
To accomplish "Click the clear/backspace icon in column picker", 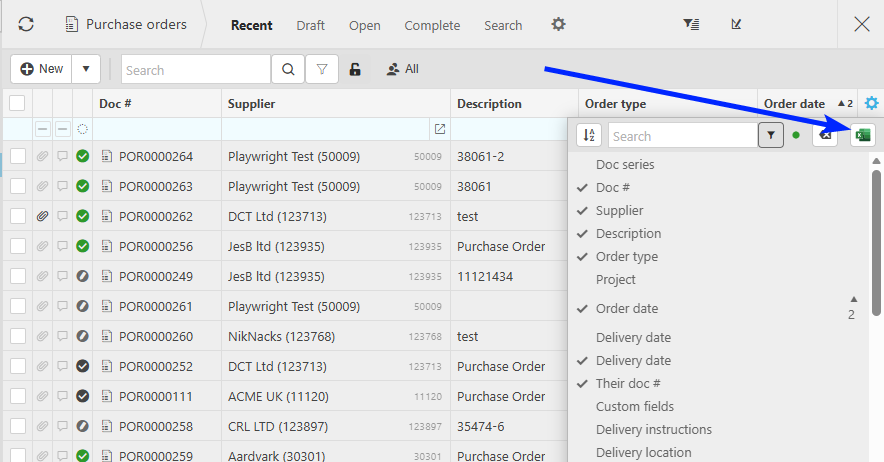I will 824,135.
